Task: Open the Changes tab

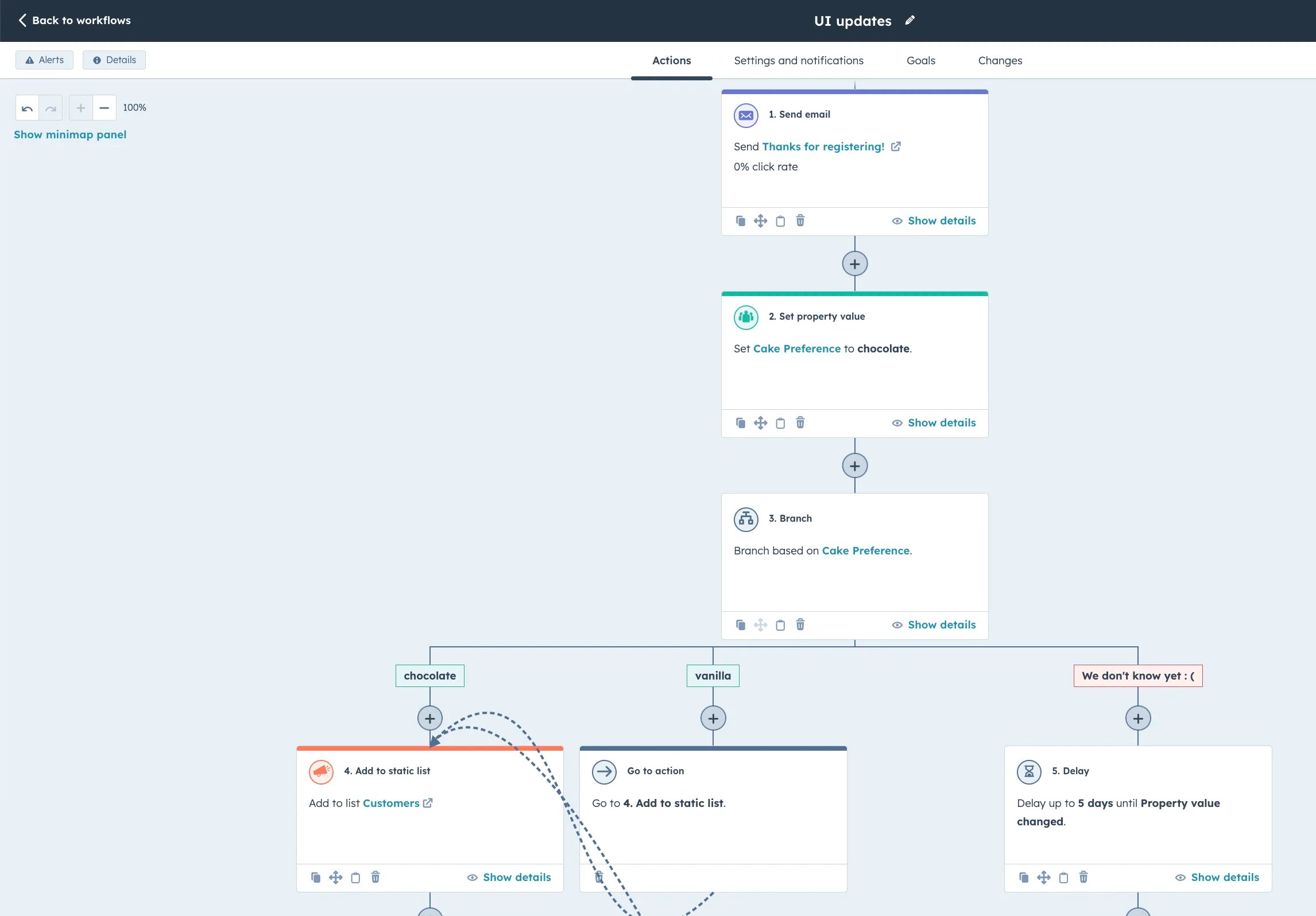Action: tap(1000, 60)
